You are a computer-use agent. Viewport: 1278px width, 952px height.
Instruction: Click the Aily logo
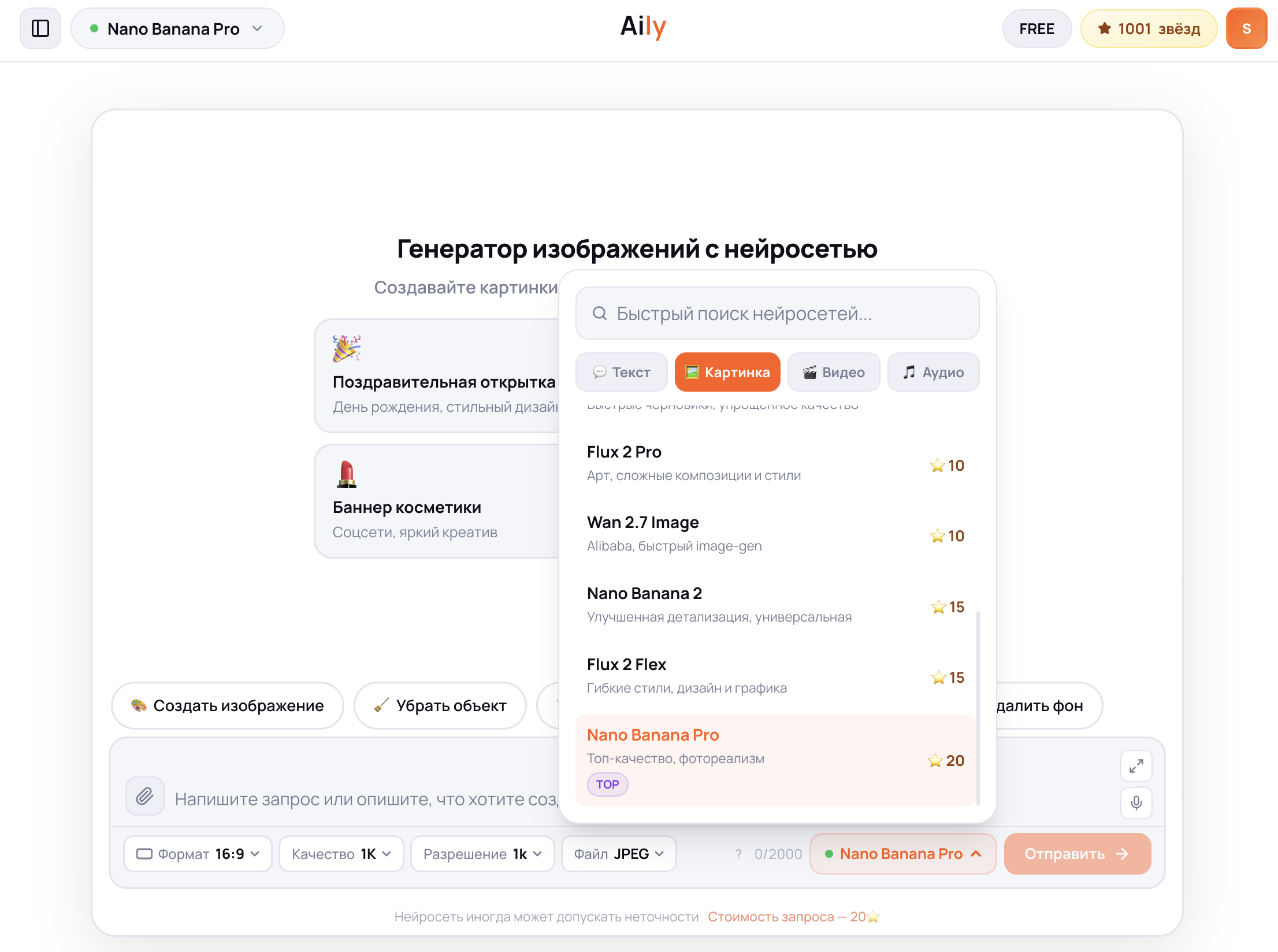tap(643, 27)
